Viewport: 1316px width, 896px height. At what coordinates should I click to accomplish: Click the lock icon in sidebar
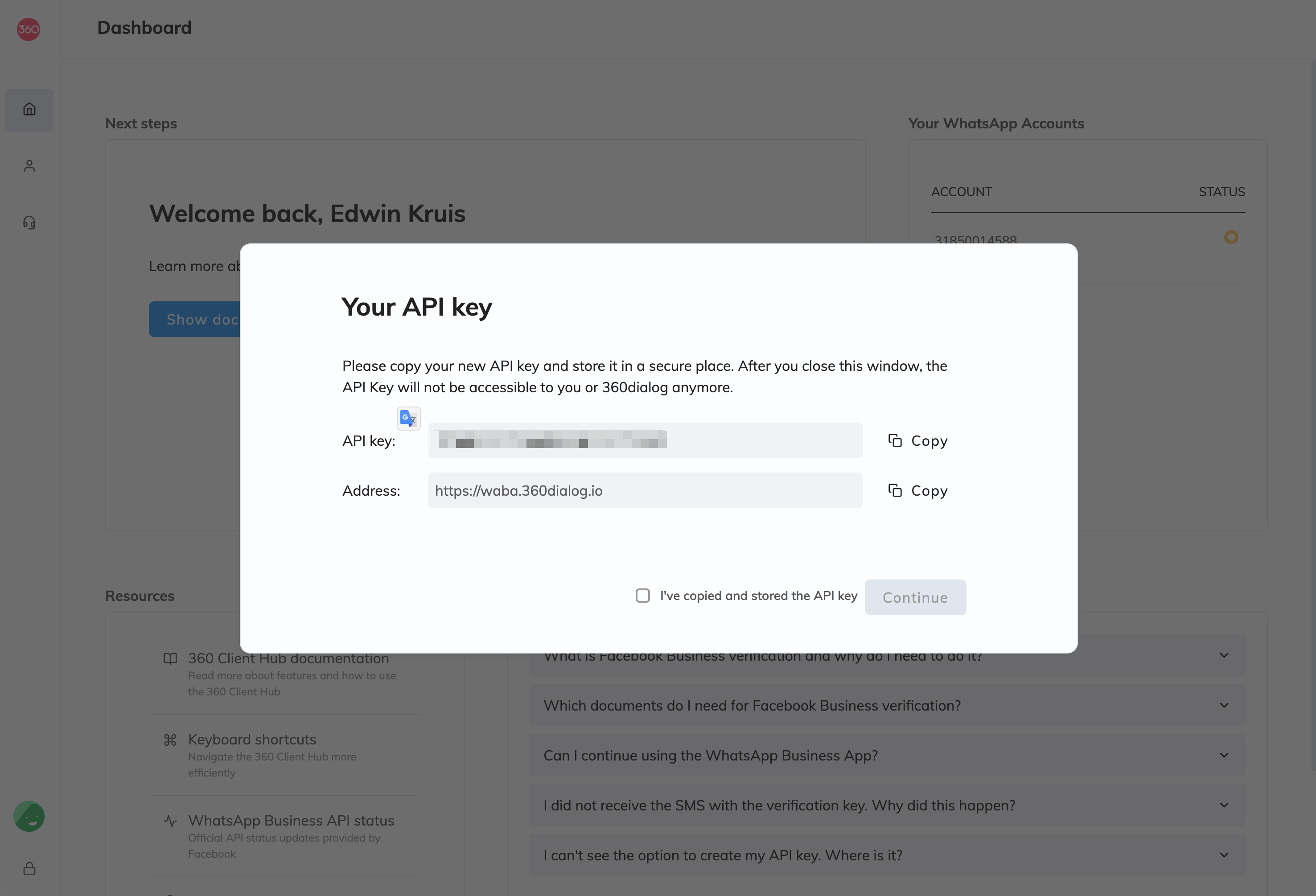coord(29,868)
